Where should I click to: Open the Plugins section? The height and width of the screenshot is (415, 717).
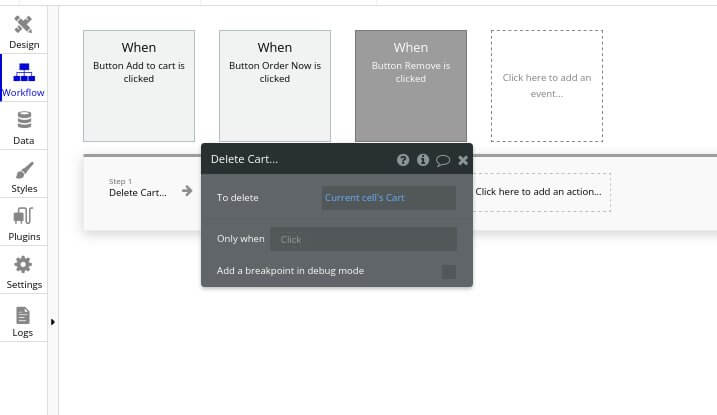tap(24, 223)
